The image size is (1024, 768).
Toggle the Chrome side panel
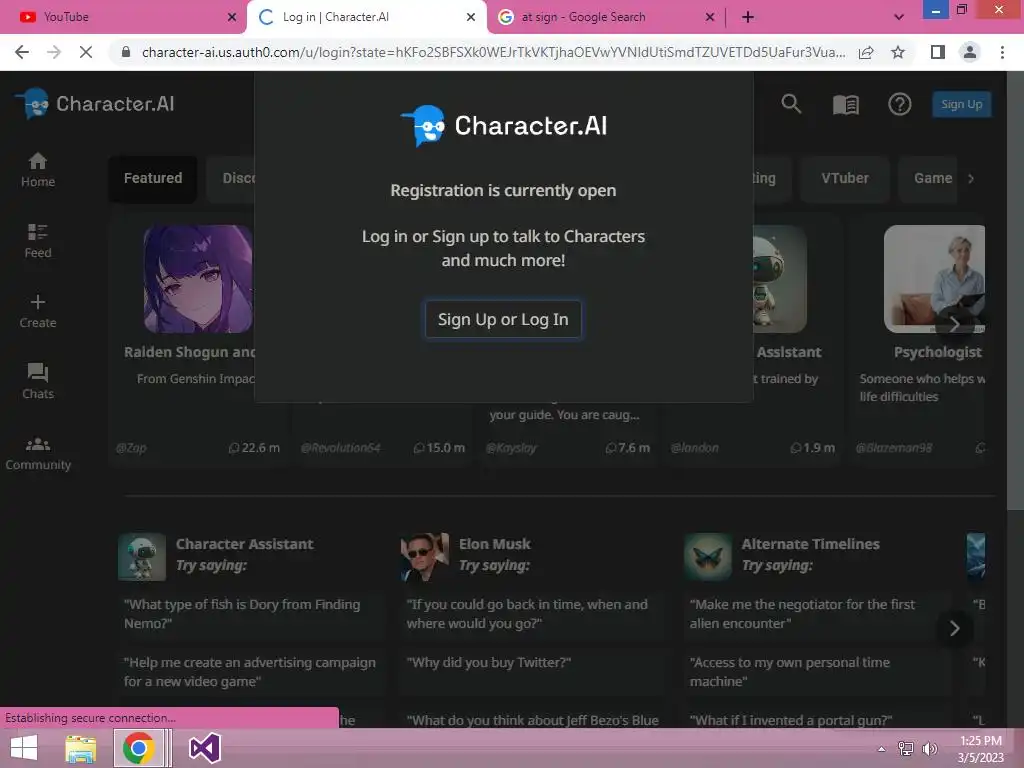point(938,52)
